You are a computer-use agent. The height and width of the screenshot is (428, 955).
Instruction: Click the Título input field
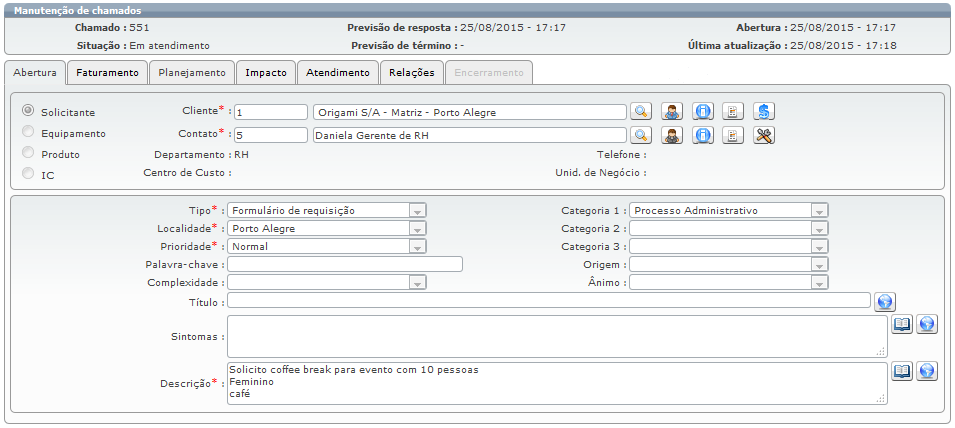[549, 301]
